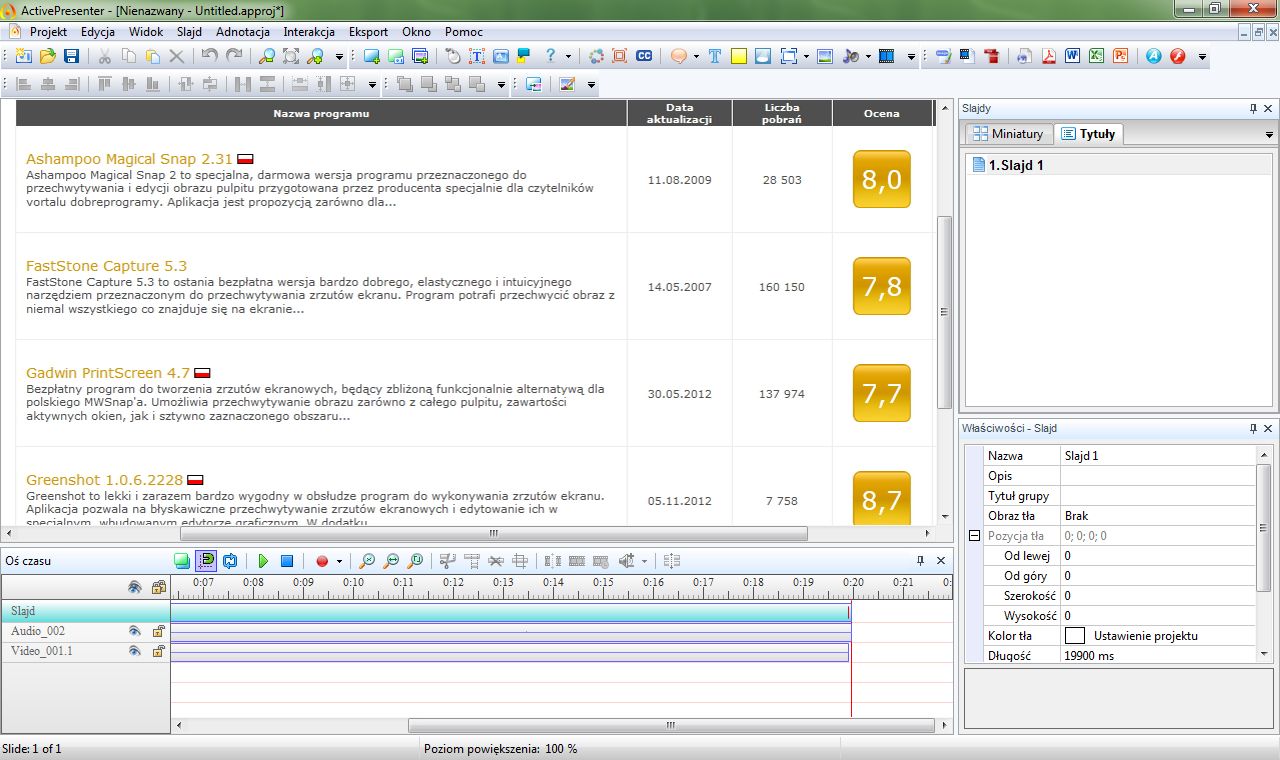Open the Projekt menu

(x=48, y=32)
